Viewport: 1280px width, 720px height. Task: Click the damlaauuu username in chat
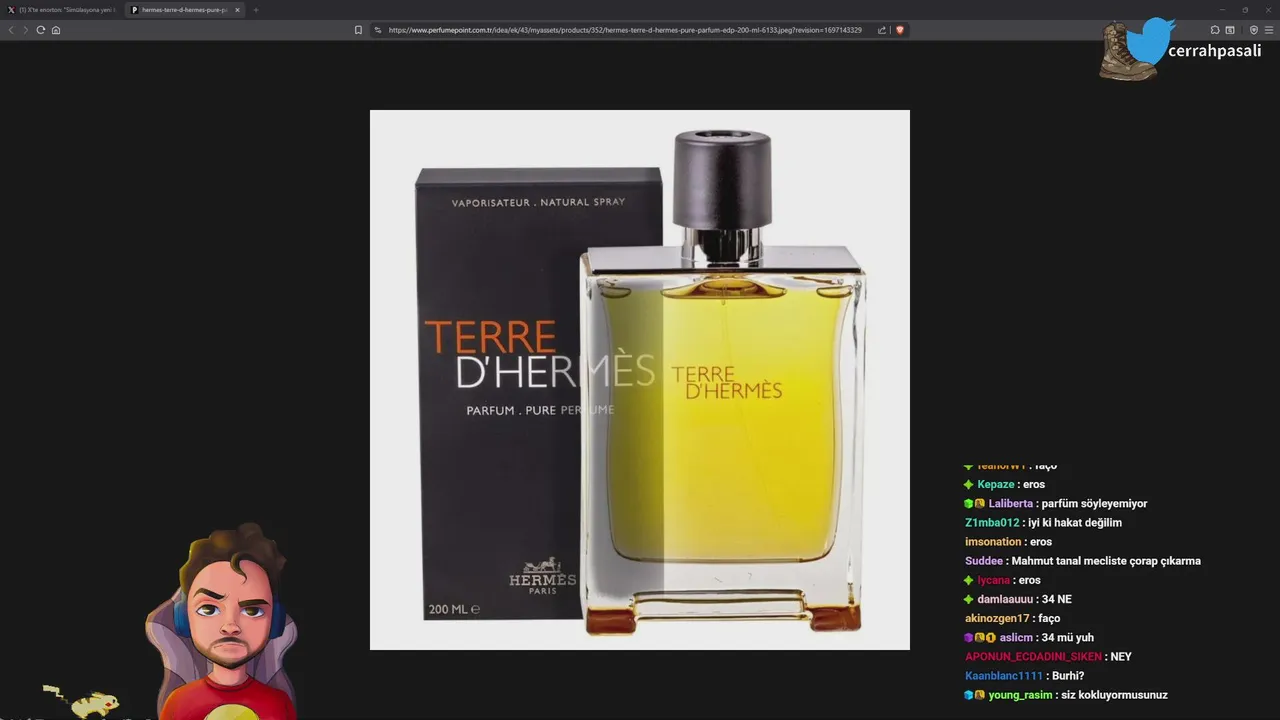pyautogui.click(x=1005, y=599)
